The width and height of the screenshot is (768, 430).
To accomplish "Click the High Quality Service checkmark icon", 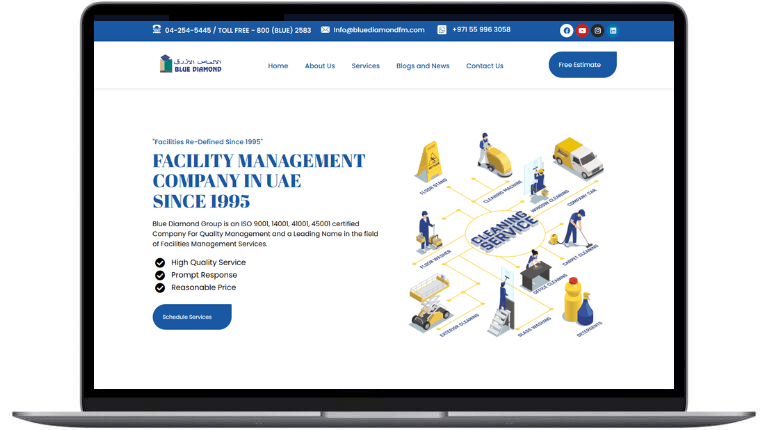I will 160,263.
